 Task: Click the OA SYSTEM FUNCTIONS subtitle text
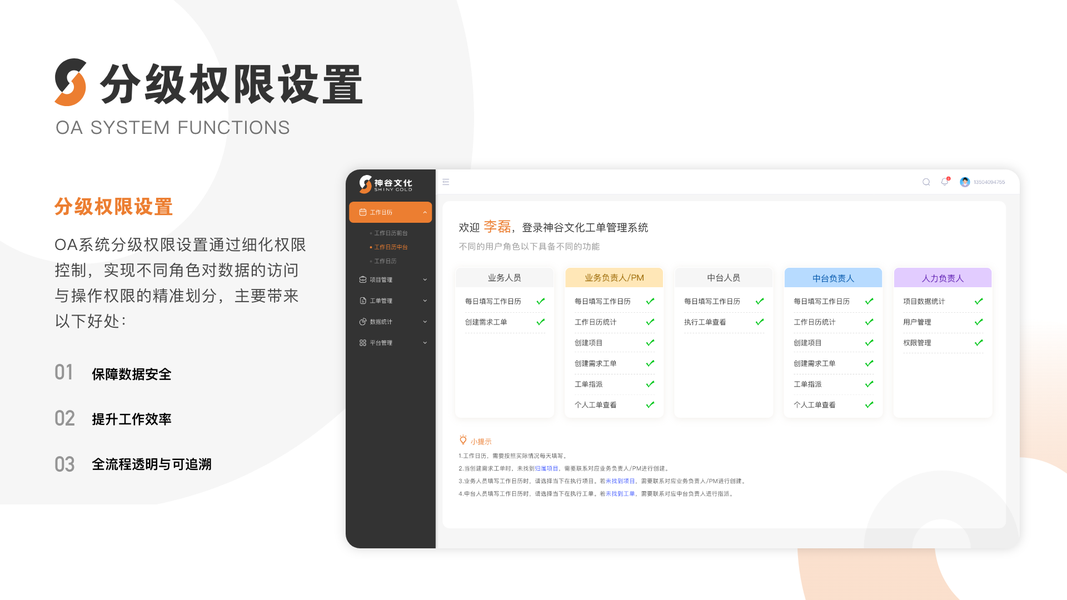coord(173,128)
